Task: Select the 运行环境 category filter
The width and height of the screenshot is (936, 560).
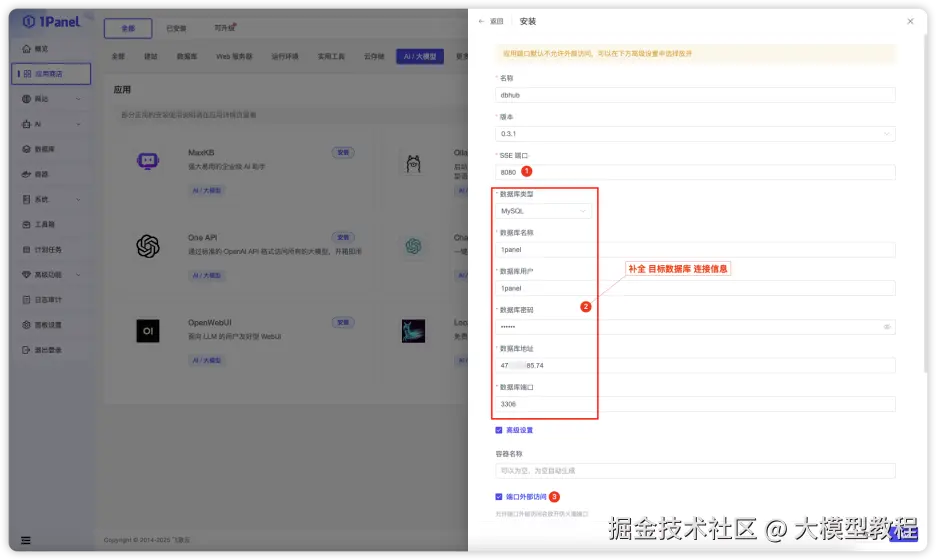Action: click(285, 56)
